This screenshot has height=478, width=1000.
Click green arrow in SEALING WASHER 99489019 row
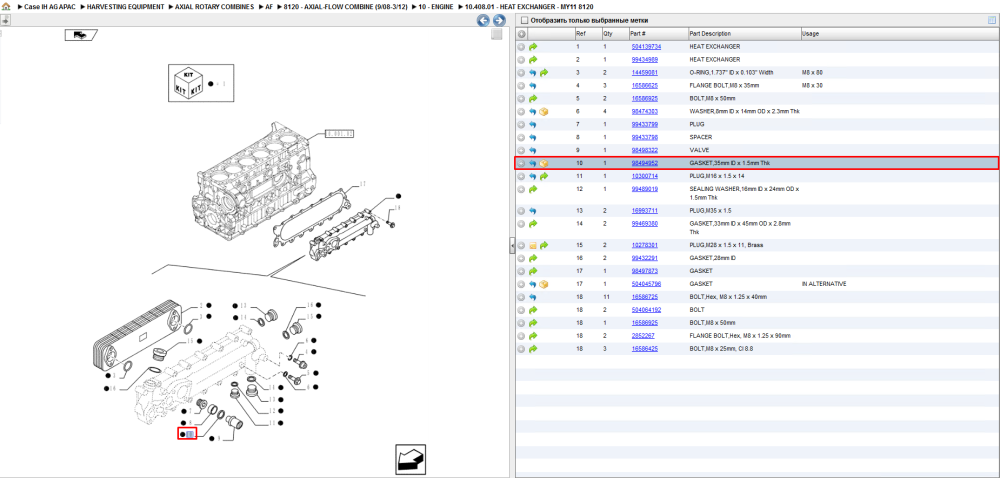(533, 189)
